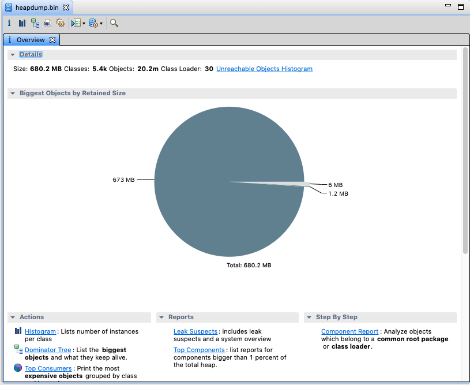Collapse the Actions section
The height and width of the screenshot is (385, 470).
click(x=13, y=317)
